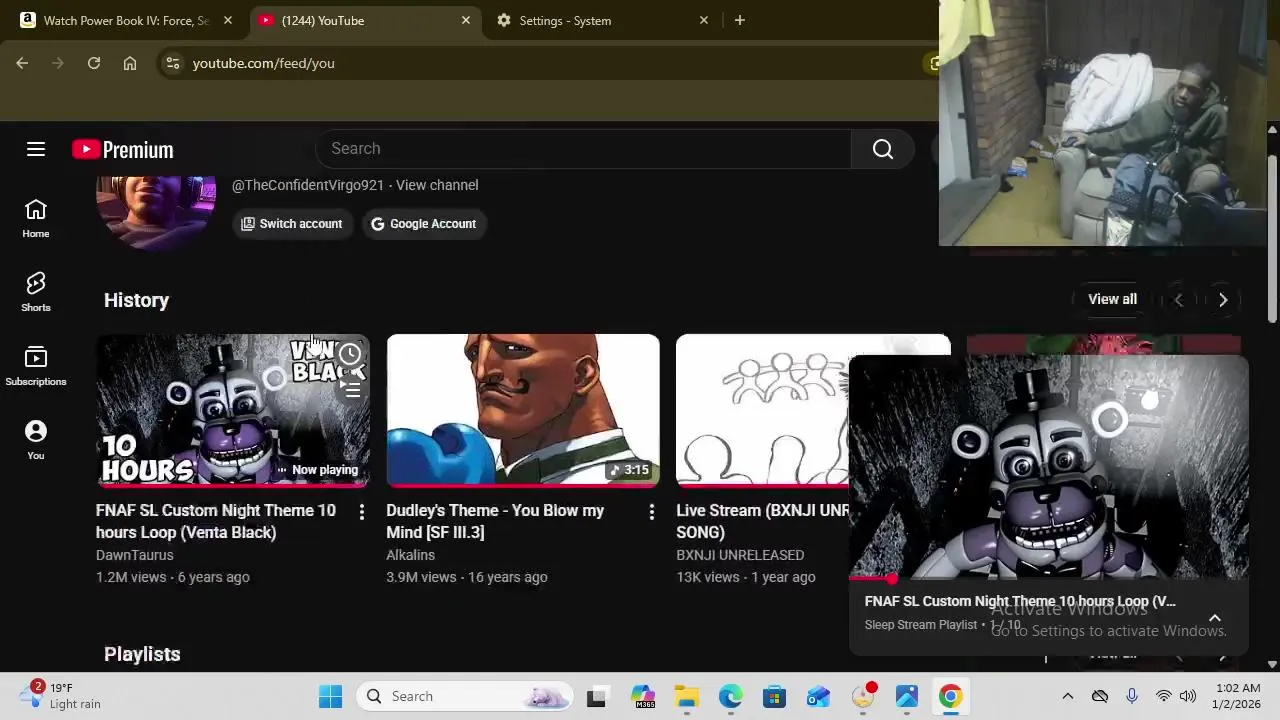The image size is (1280, 720).
Task: Click Chrome icon on the taskbar
Action: pos(950,696)
